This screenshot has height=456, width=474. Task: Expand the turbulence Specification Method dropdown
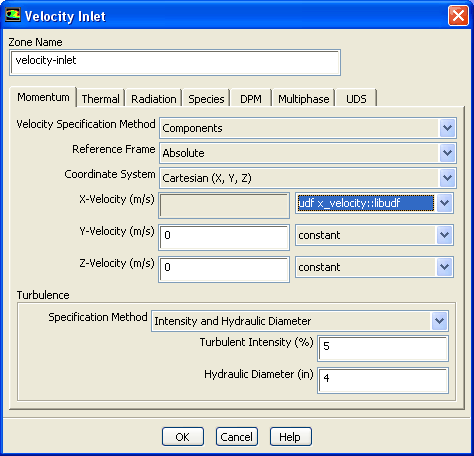click(439, 321)
